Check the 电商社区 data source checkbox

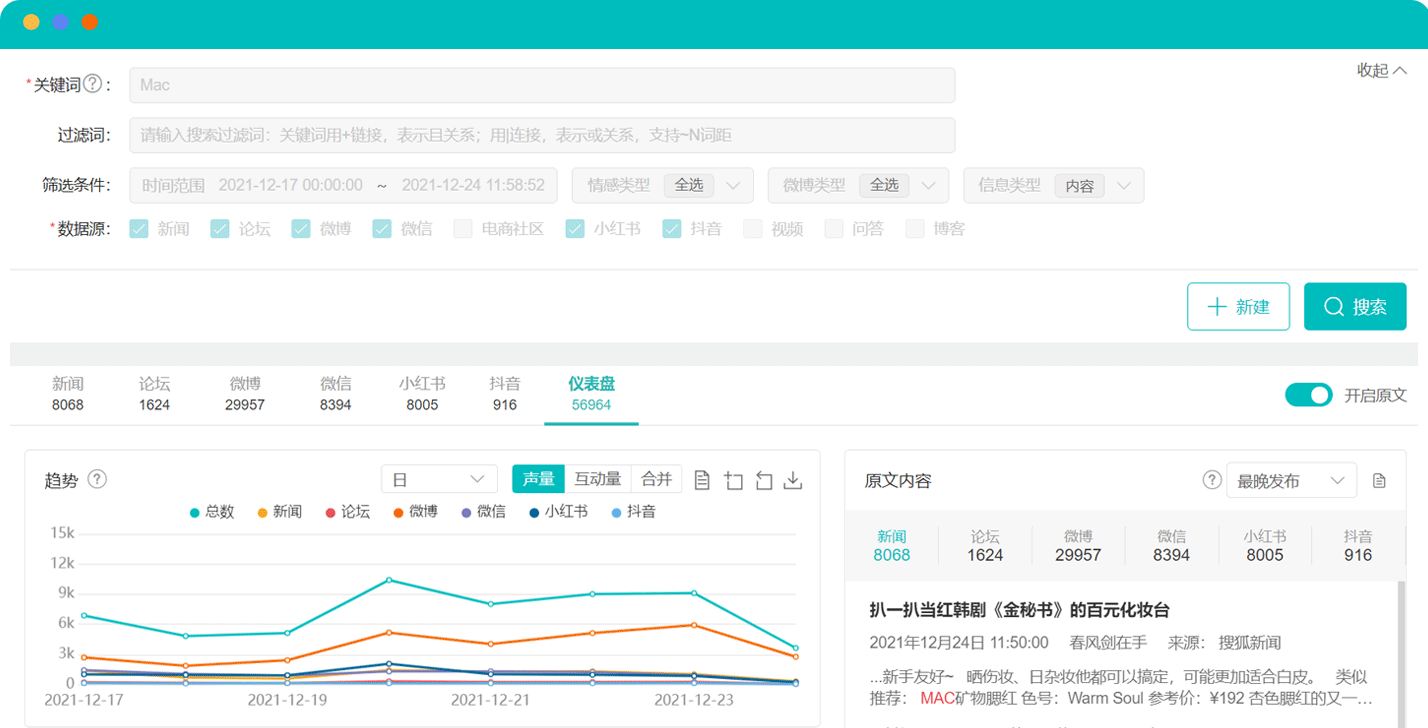(463, 229)
